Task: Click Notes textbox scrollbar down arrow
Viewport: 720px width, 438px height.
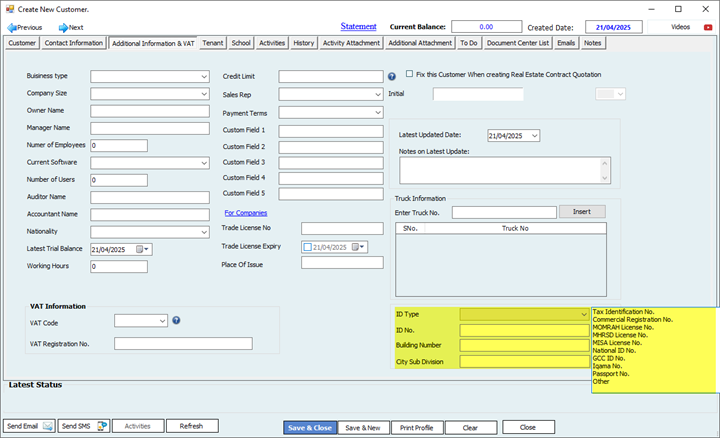Action: pos(605,178)
